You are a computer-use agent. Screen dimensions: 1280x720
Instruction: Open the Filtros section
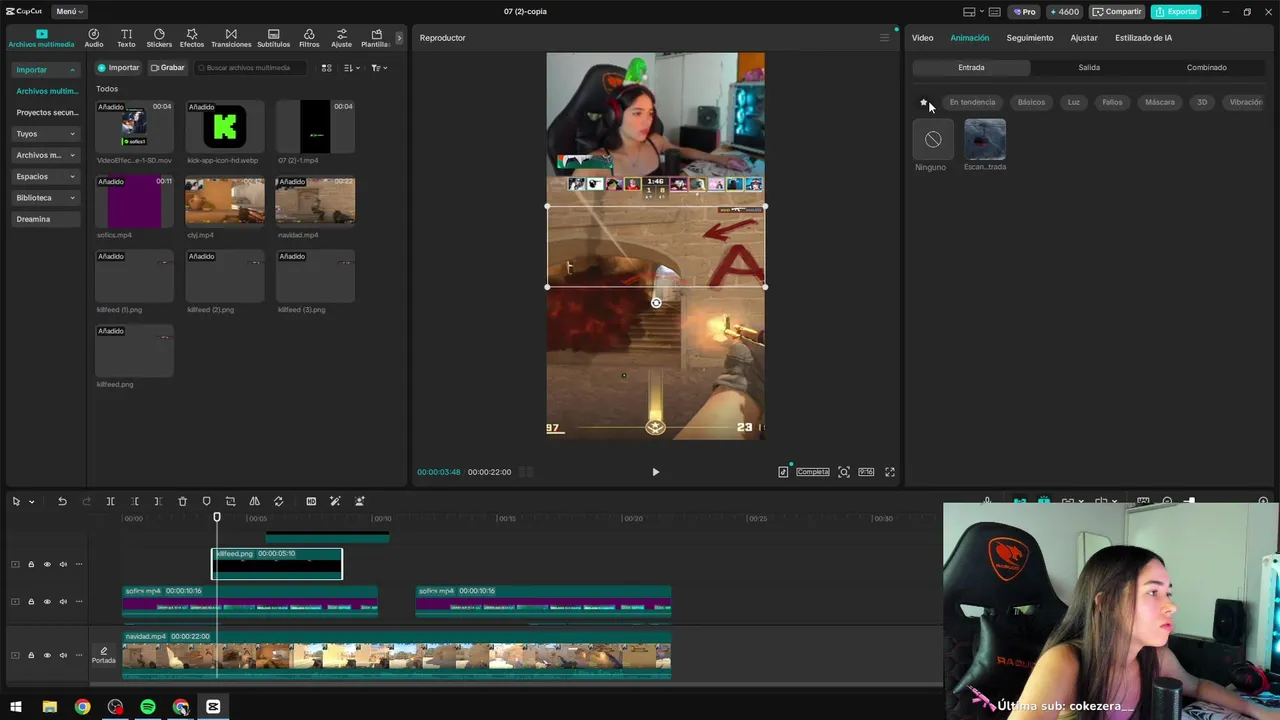tap(309, 38)
